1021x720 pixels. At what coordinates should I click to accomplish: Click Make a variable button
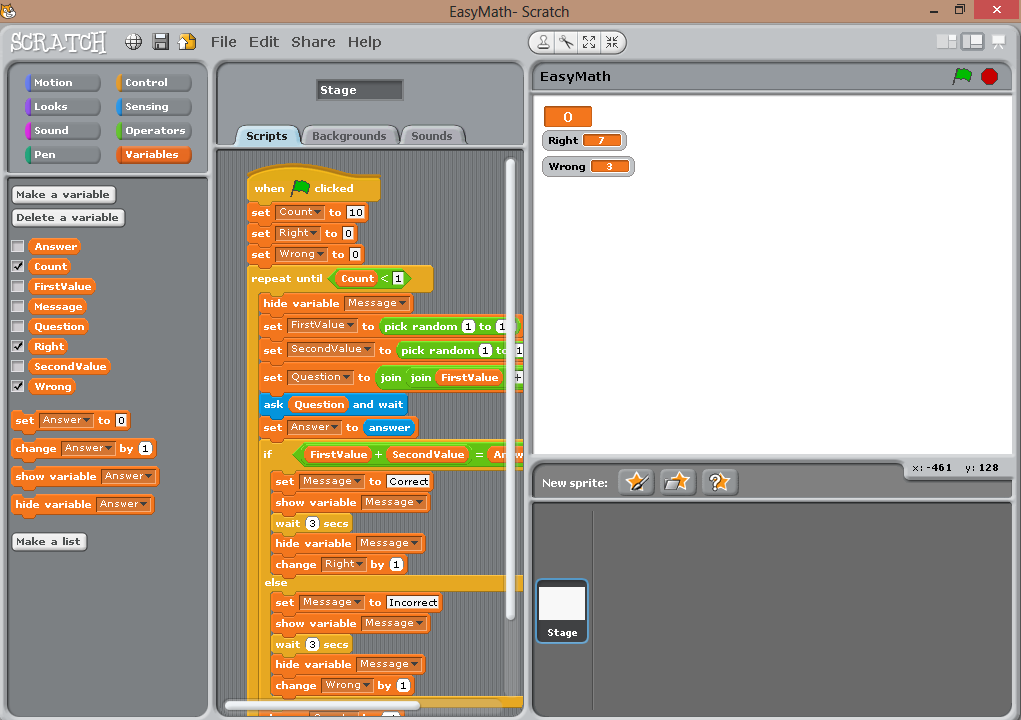[64, 195]
